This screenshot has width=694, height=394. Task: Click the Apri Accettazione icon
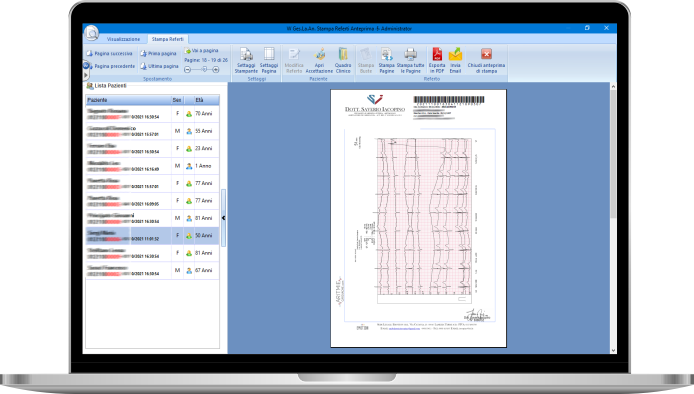tap(319, 60)
